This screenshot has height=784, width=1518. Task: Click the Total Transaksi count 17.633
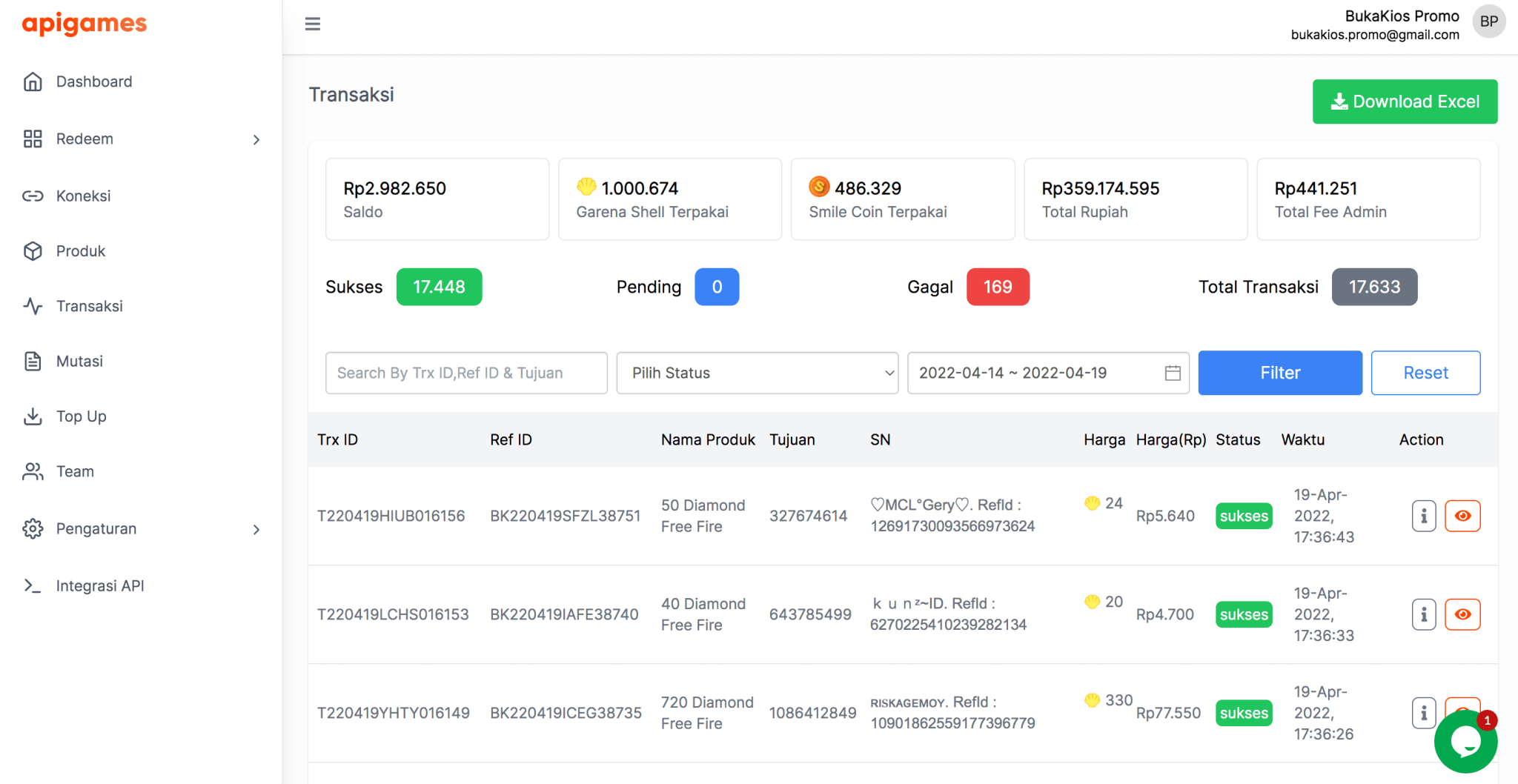(1374, 287)
